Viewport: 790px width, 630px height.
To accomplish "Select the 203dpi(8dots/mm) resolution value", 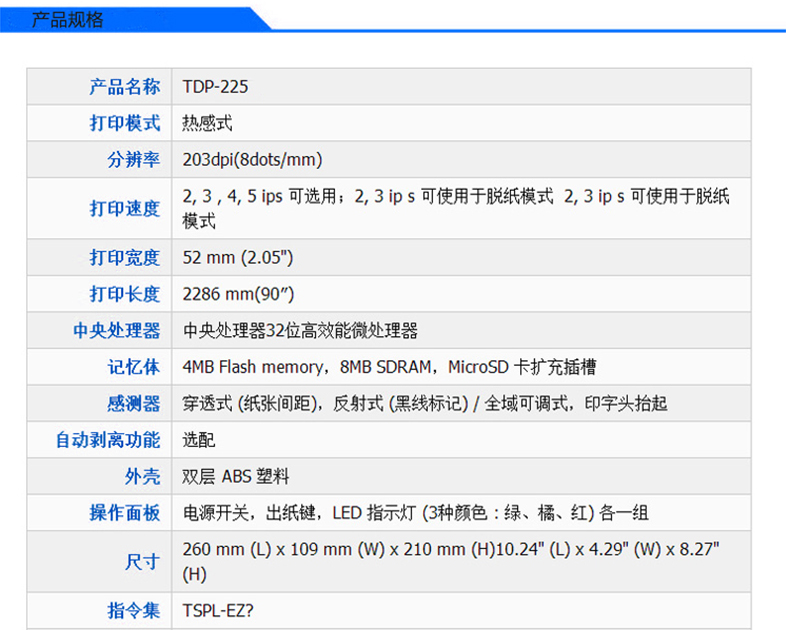I will pyautogui.click(x=252, y=160).
